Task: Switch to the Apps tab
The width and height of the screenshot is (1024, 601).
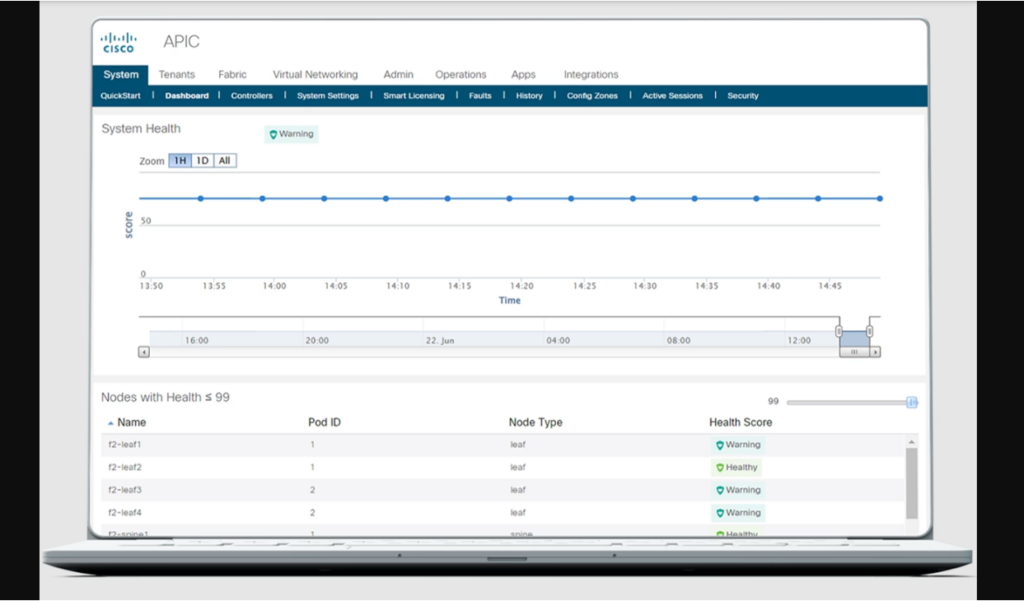Action: click(x=523, y=74)
